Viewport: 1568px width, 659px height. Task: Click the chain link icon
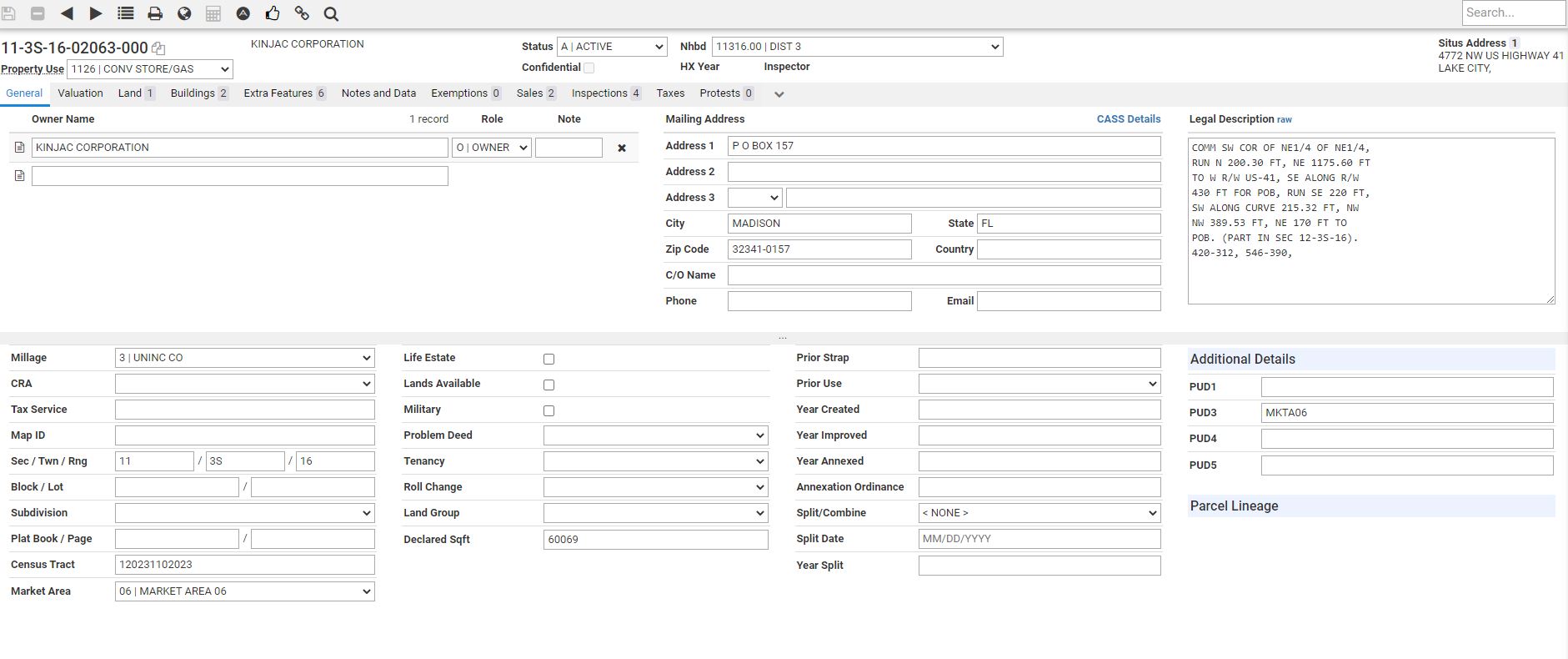tap(302, 13)
